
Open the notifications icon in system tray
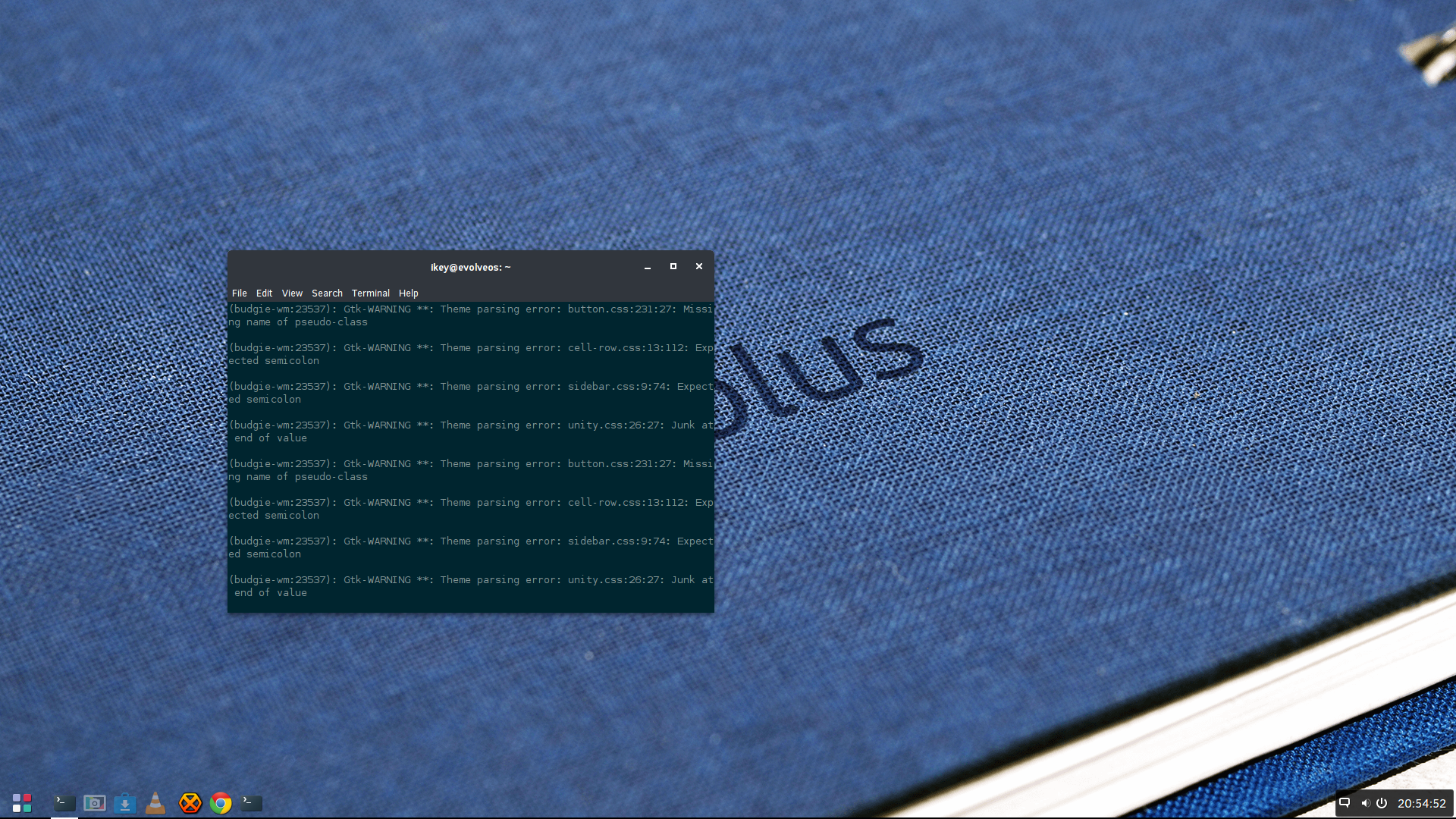click(x=1345, y=803)
